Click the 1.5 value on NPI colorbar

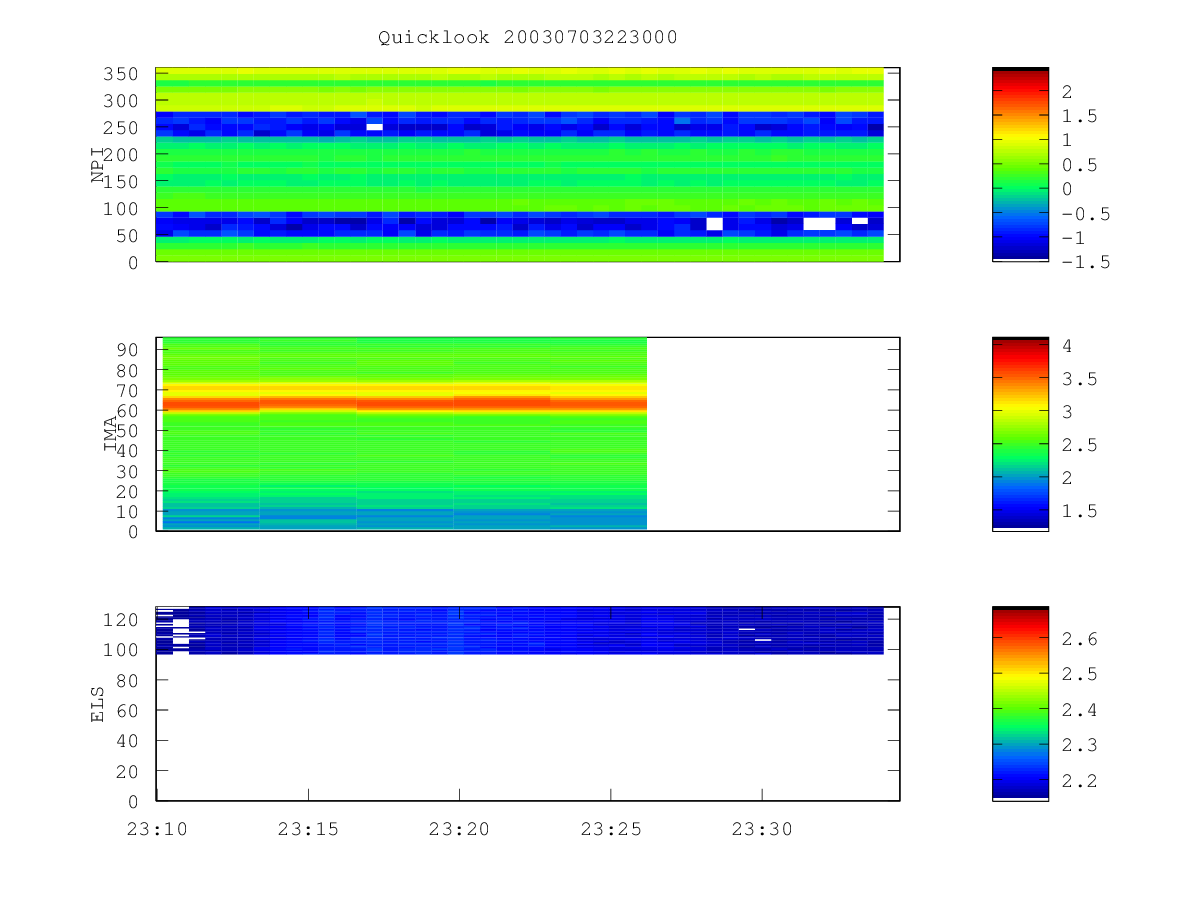[1079, 116]
